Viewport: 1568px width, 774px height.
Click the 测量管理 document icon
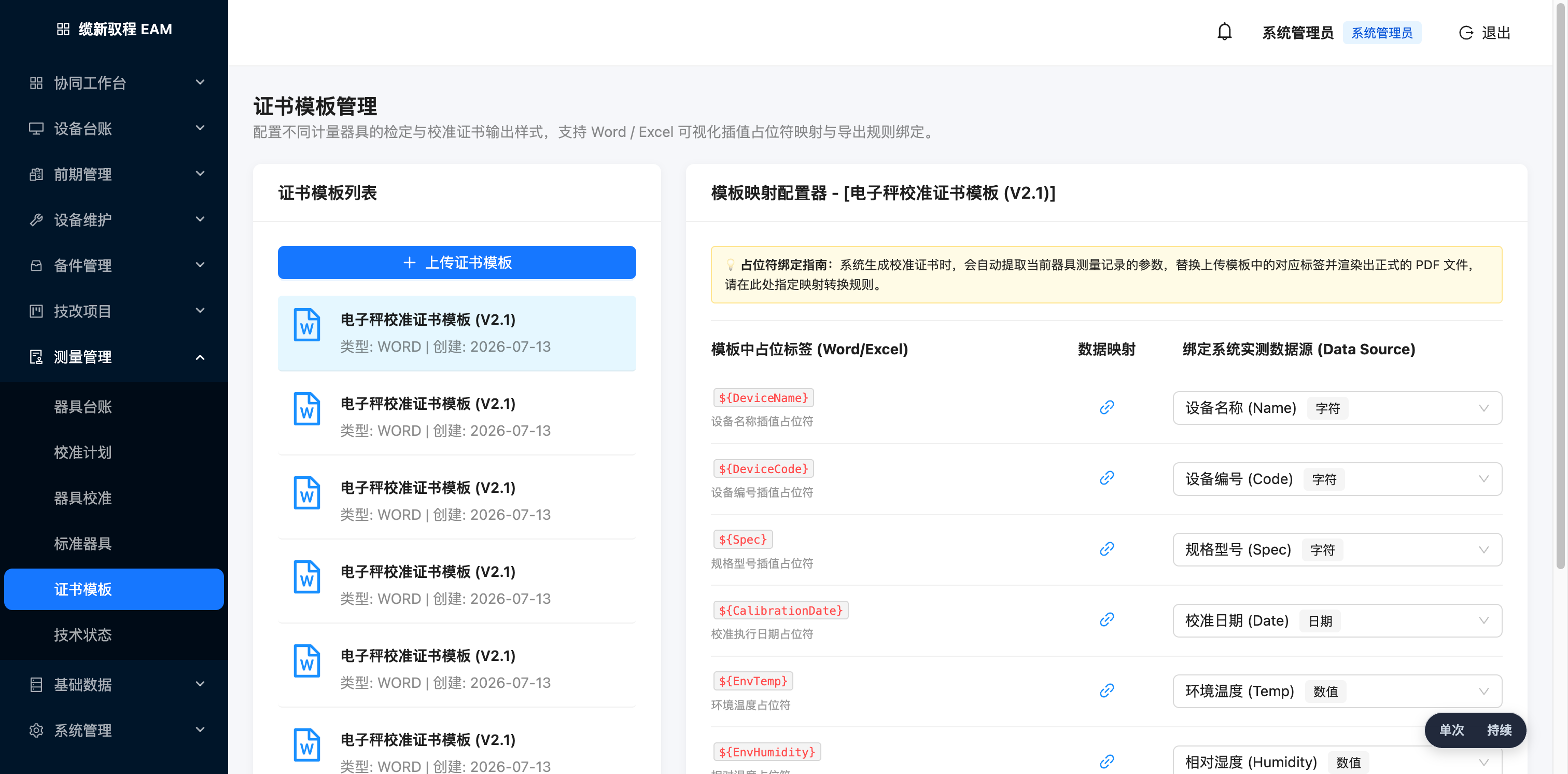coord(36,357)
